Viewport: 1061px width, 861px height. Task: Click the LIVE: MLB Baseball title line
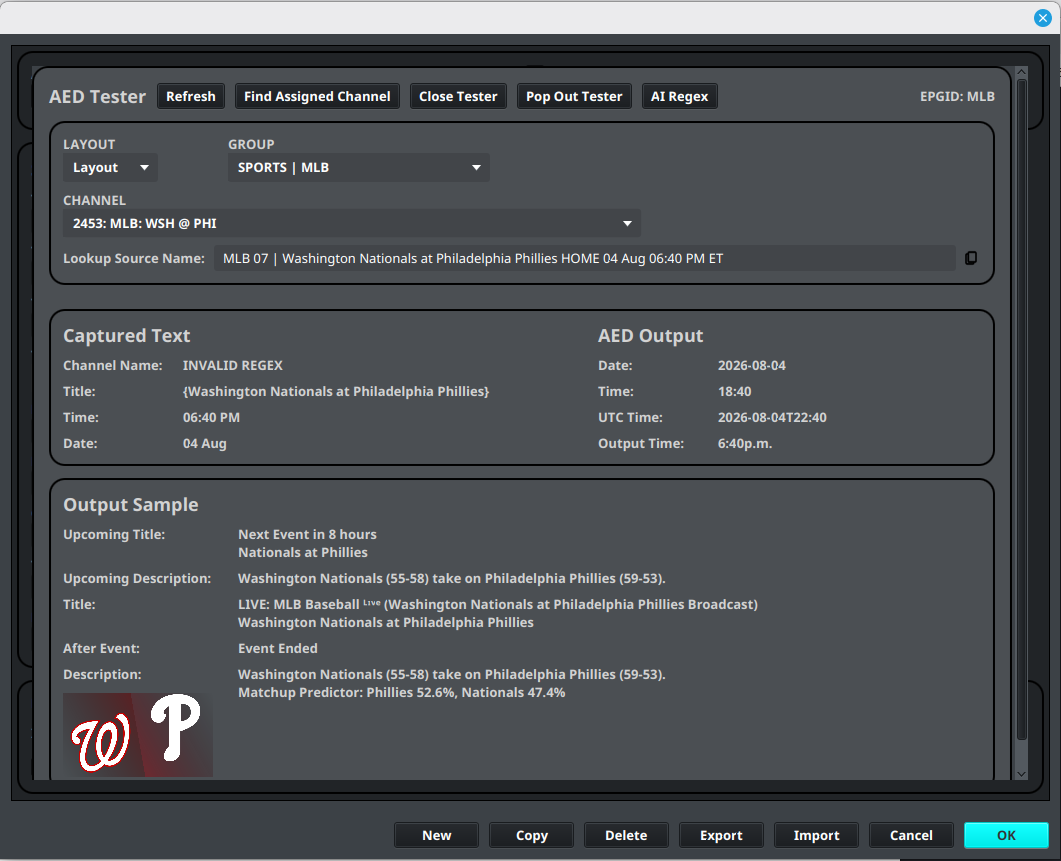point(498,604)
